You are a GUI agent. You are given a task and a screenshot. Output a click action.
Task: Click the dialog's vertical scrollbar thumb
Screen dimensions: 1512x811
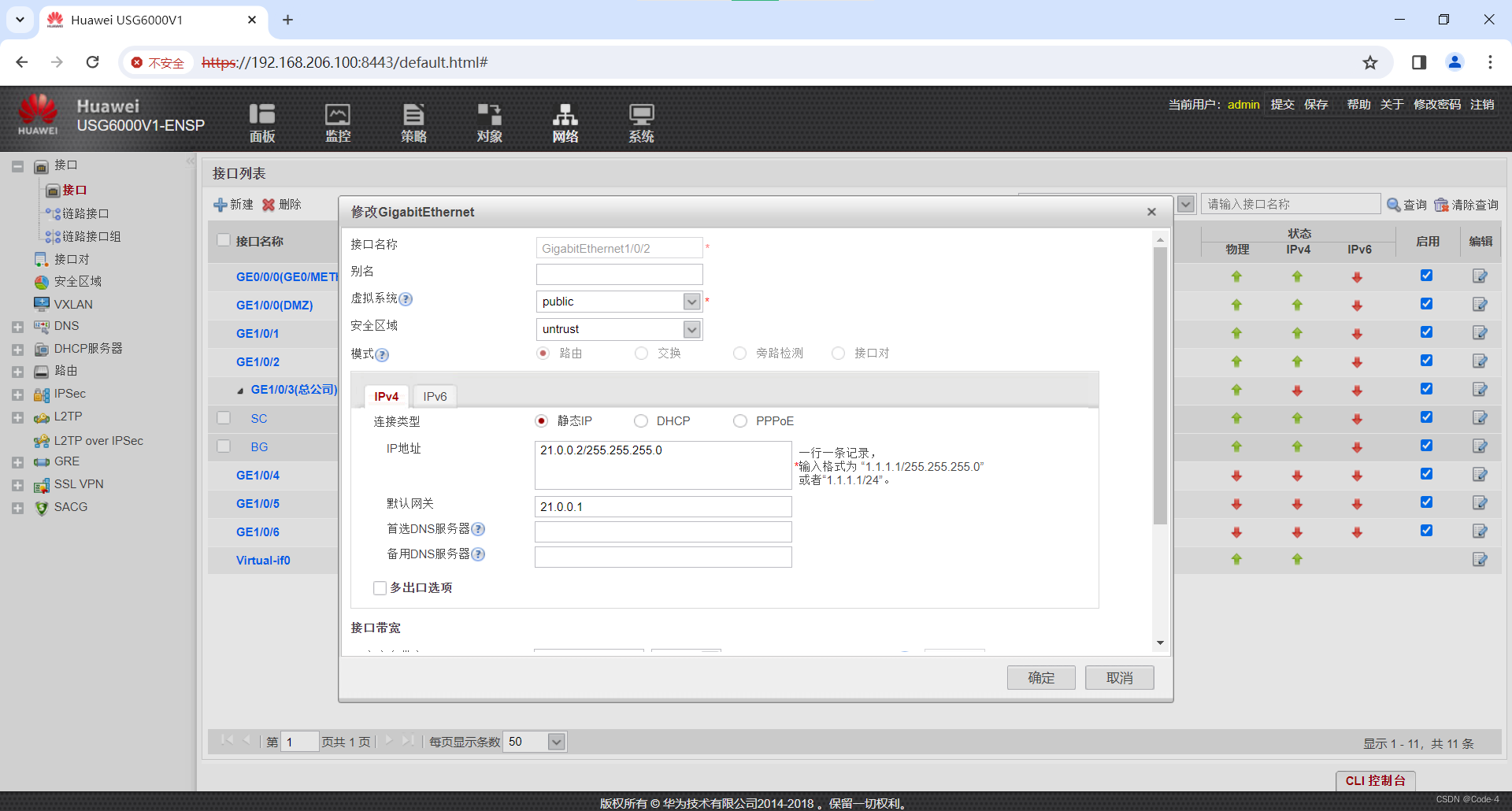(1160, 386)
